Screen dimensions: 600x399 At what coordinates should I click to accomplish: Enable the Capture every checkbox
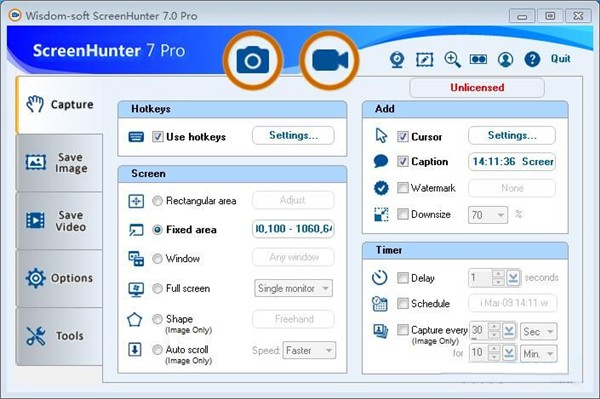click(403, 330)
